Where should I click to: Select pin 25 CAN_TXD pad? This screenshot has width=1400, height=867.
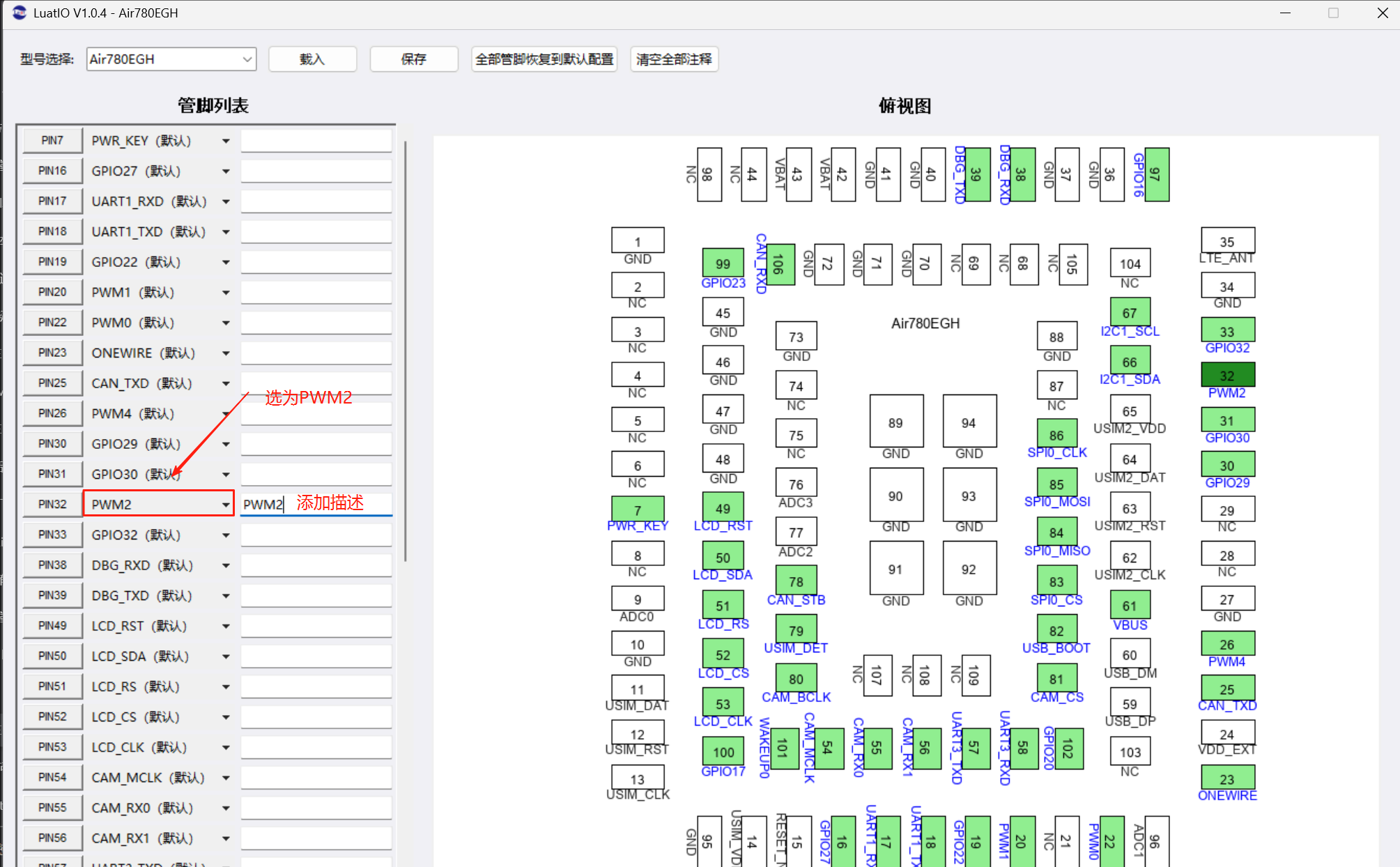[1228, 689]
